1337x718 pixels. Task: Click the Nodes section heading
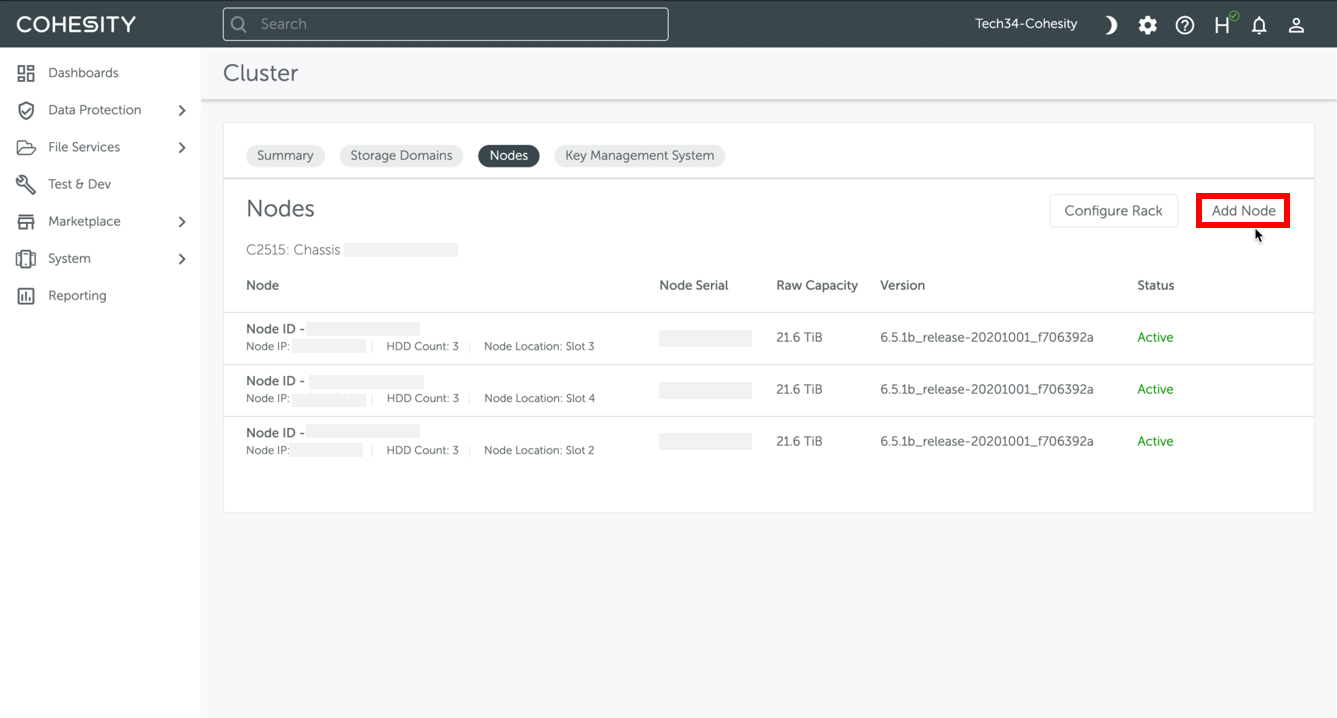click(x=280, y=209)
